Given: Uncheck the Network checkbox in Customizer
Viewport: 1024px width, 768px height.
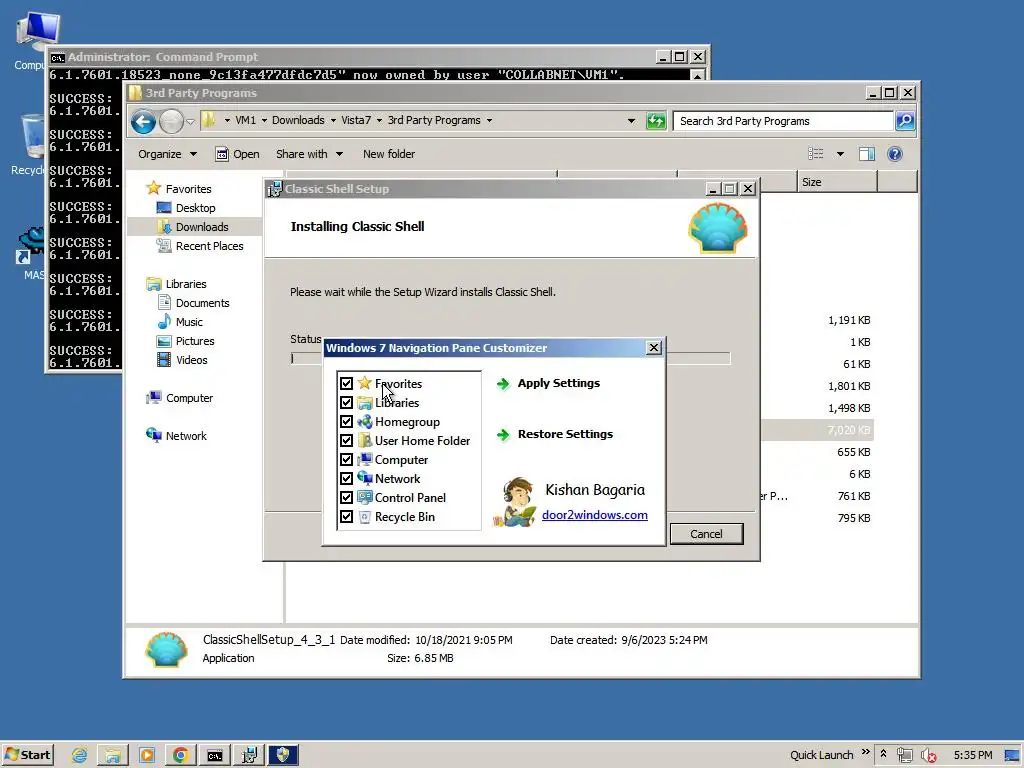Looking at the screenshot, I should (347, 479).
